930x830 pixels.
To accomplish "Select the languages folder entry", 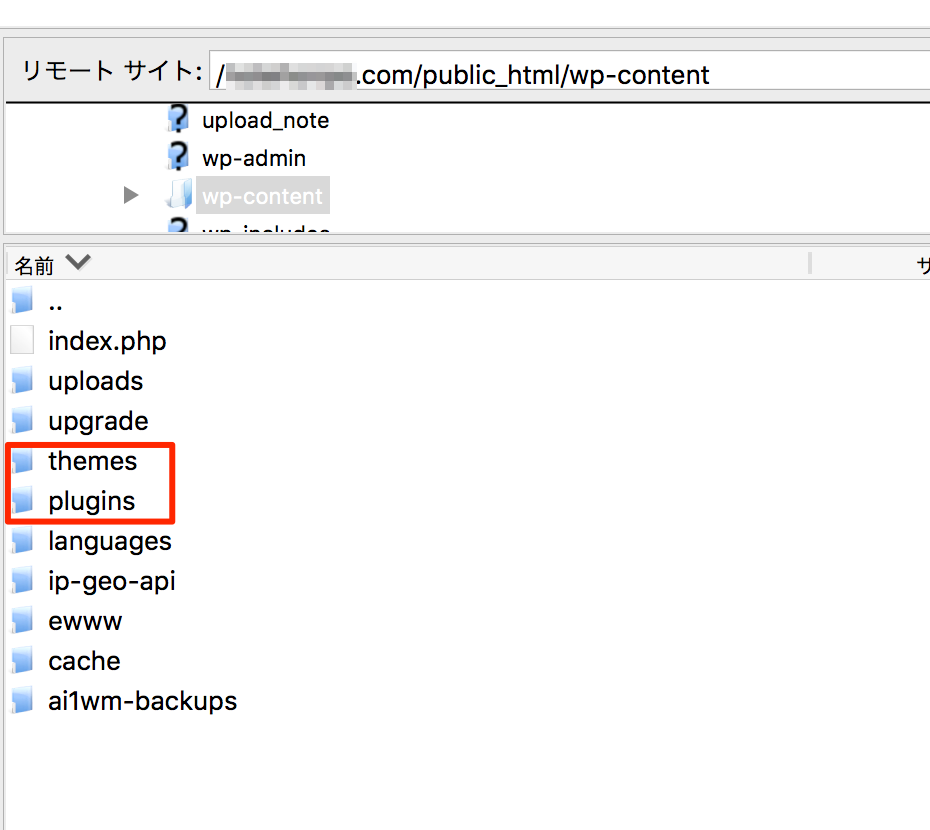I will point(109,541).
